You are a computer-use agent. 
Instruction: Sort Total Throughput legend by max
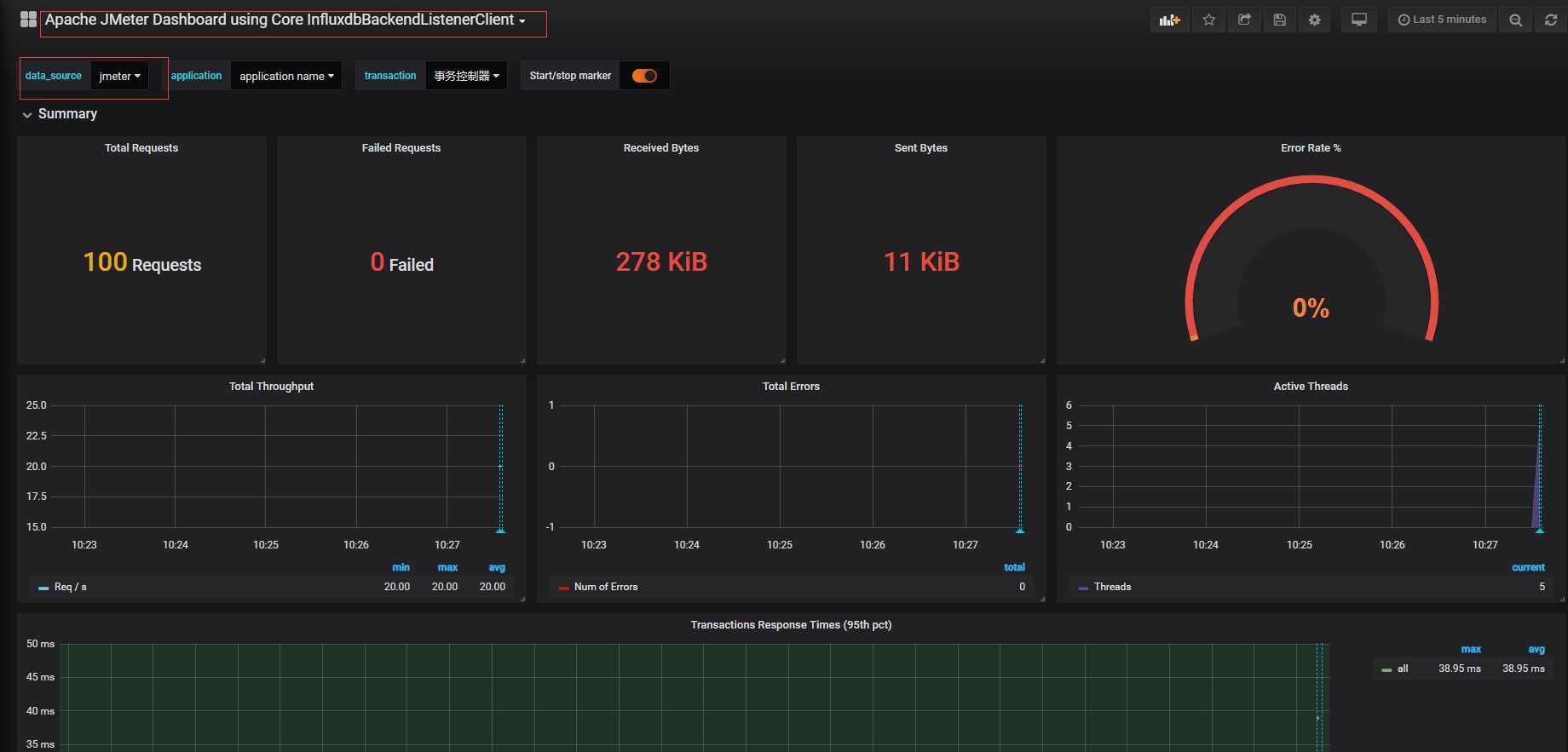click(447, 567)
